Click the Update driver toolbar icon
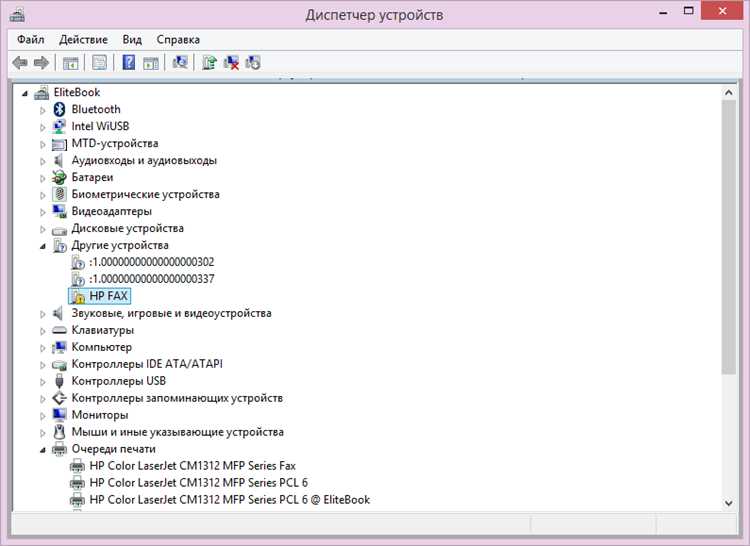The height and width of the screenshot is (546, 750). click(210, 63)
